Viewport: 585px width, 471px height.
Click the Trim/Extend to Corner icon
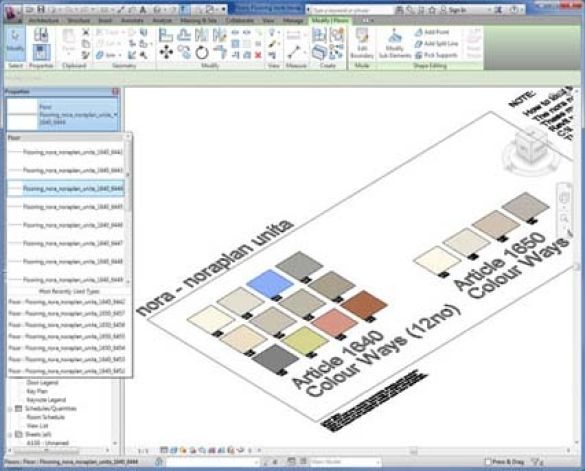tap(220, 52)
